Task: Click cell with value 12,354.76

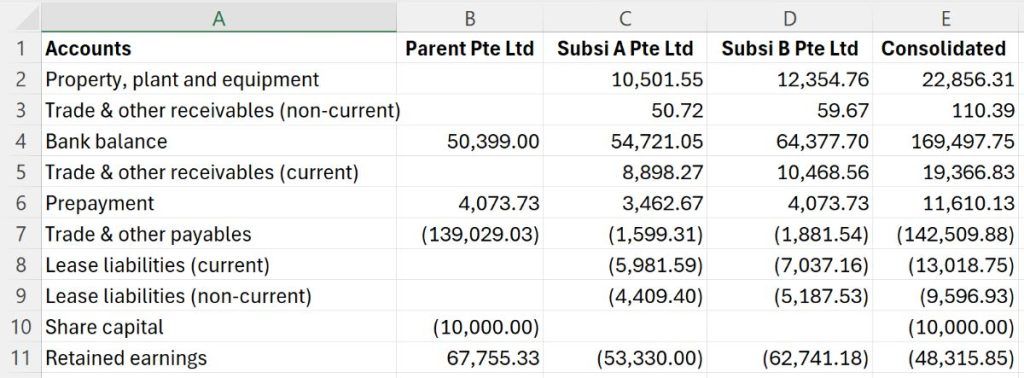Action: [x=790, y=79]
